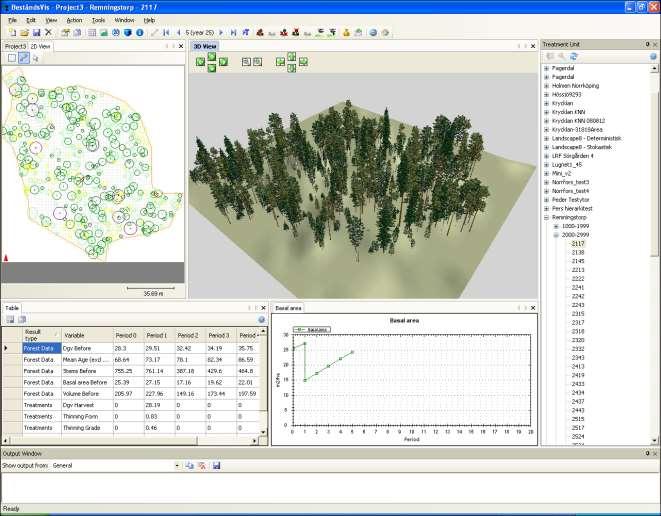The image size is (661, 516).
Task: Select treatment unit 2117 in tree
Action: coord(578,244)
